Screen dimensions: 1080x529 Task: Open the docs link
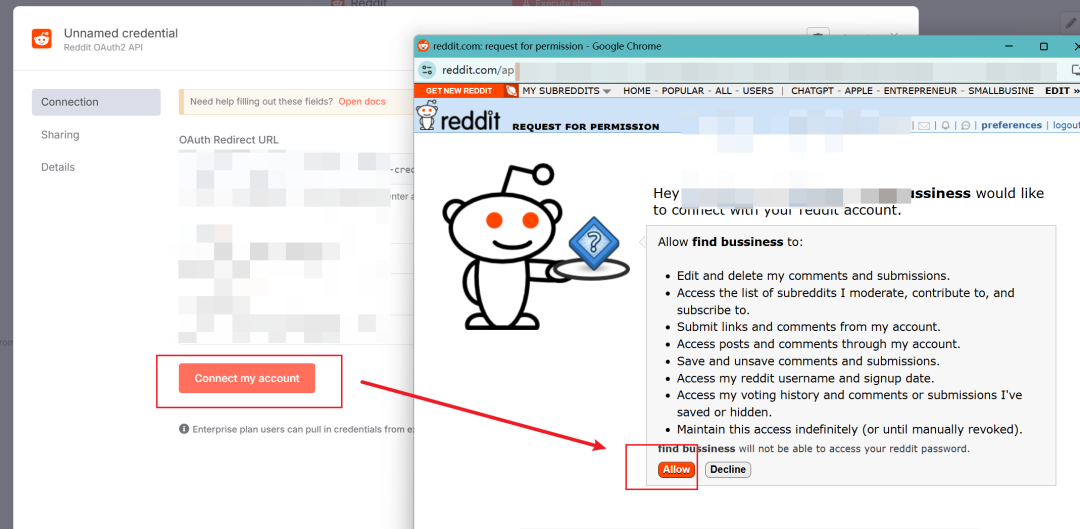click(362, 101)
